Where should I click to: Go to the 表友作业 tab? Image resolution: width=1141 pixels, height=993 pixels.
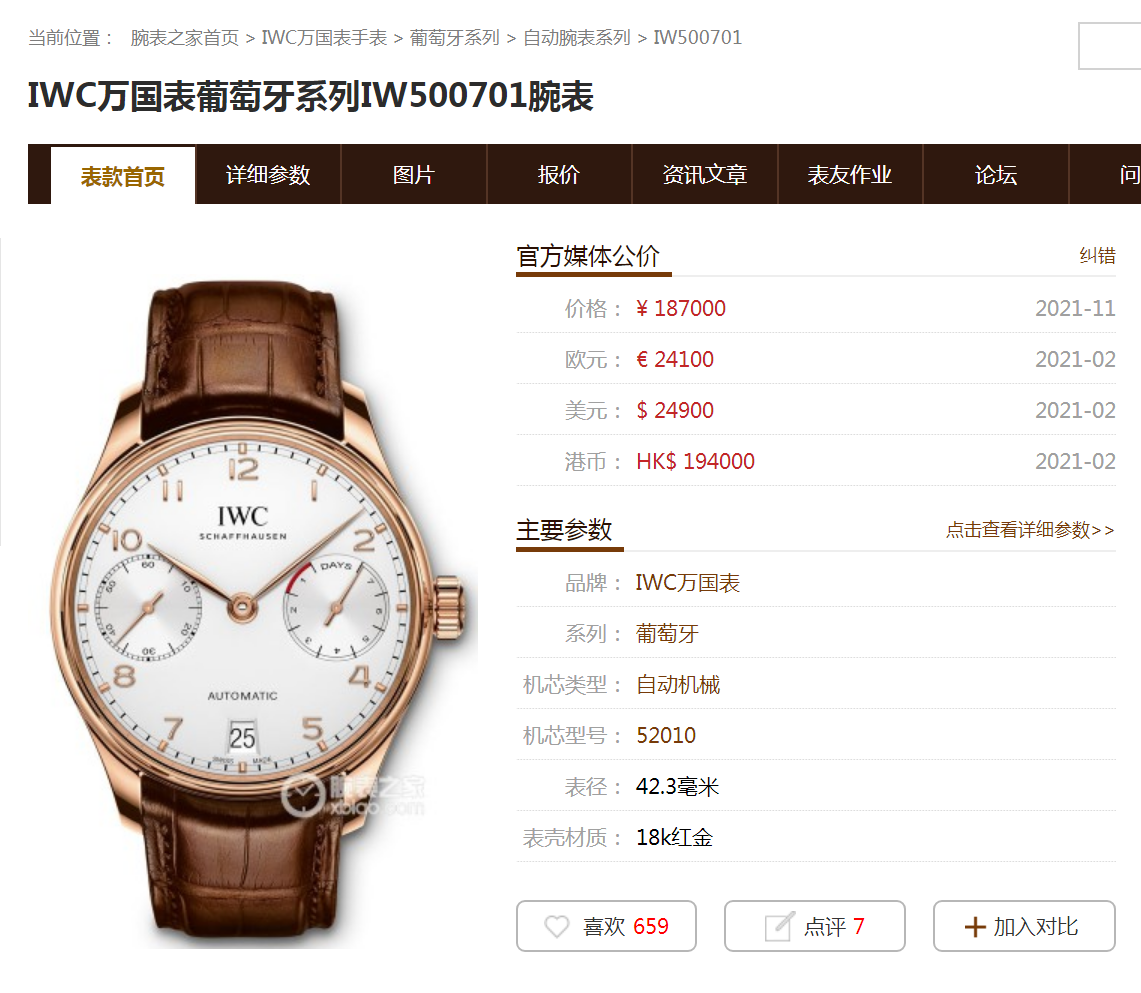click(850, 175)
